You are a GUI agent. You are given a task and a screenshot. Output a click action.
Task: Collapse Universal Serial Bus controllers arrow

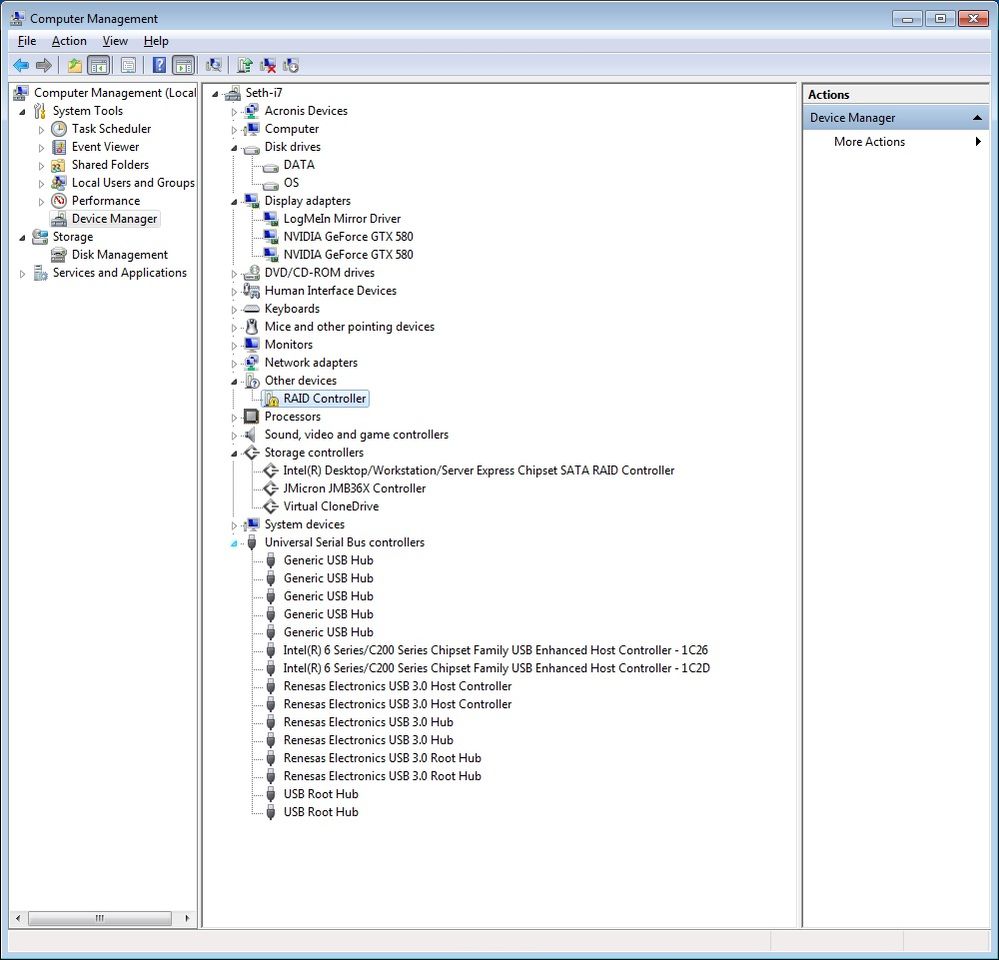tap(234, 543)
